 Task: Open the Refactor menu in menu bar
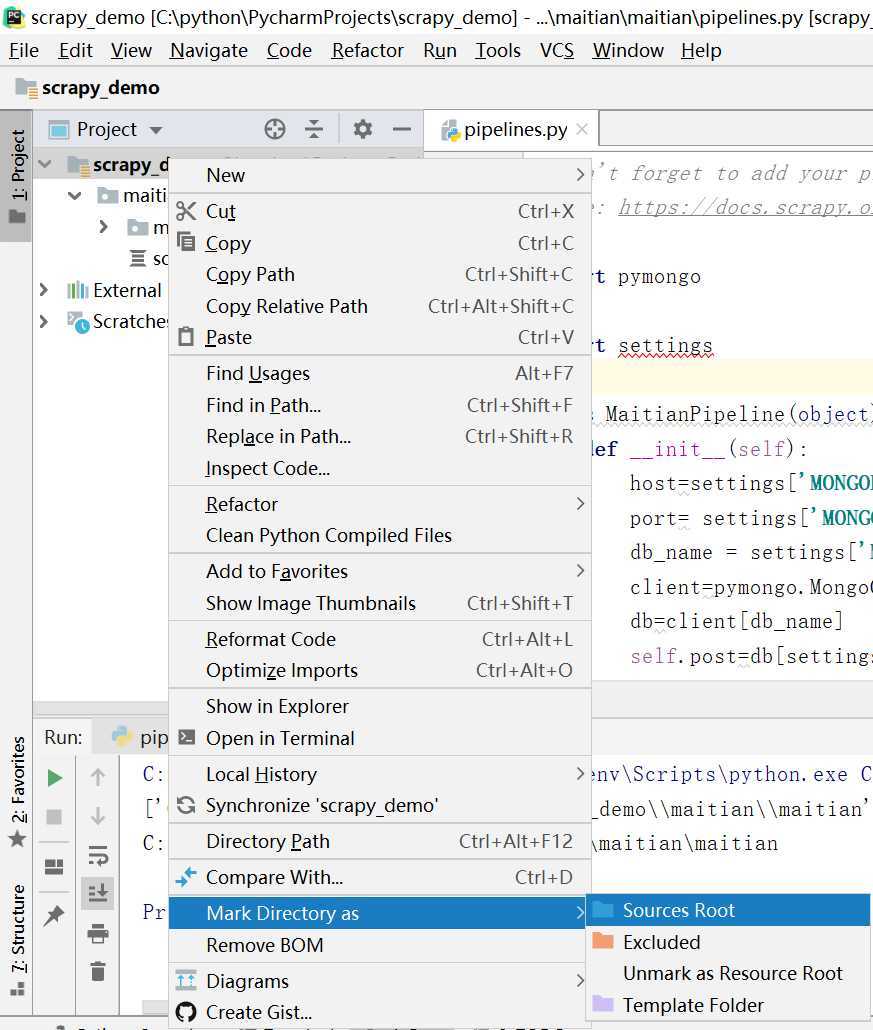pos(367,51)
